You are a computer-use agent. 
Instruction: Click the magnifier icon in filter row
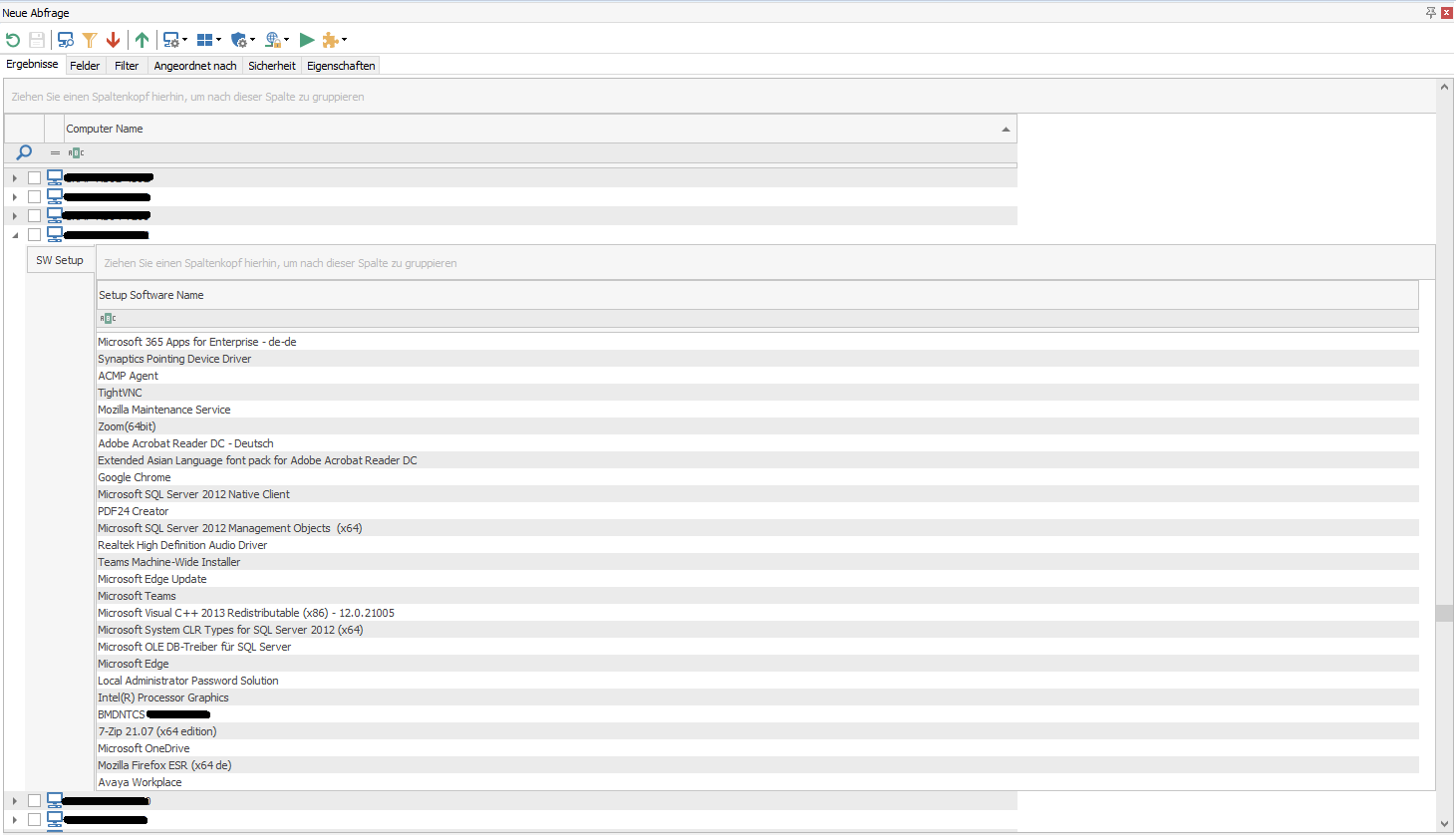tap(24, 152)
